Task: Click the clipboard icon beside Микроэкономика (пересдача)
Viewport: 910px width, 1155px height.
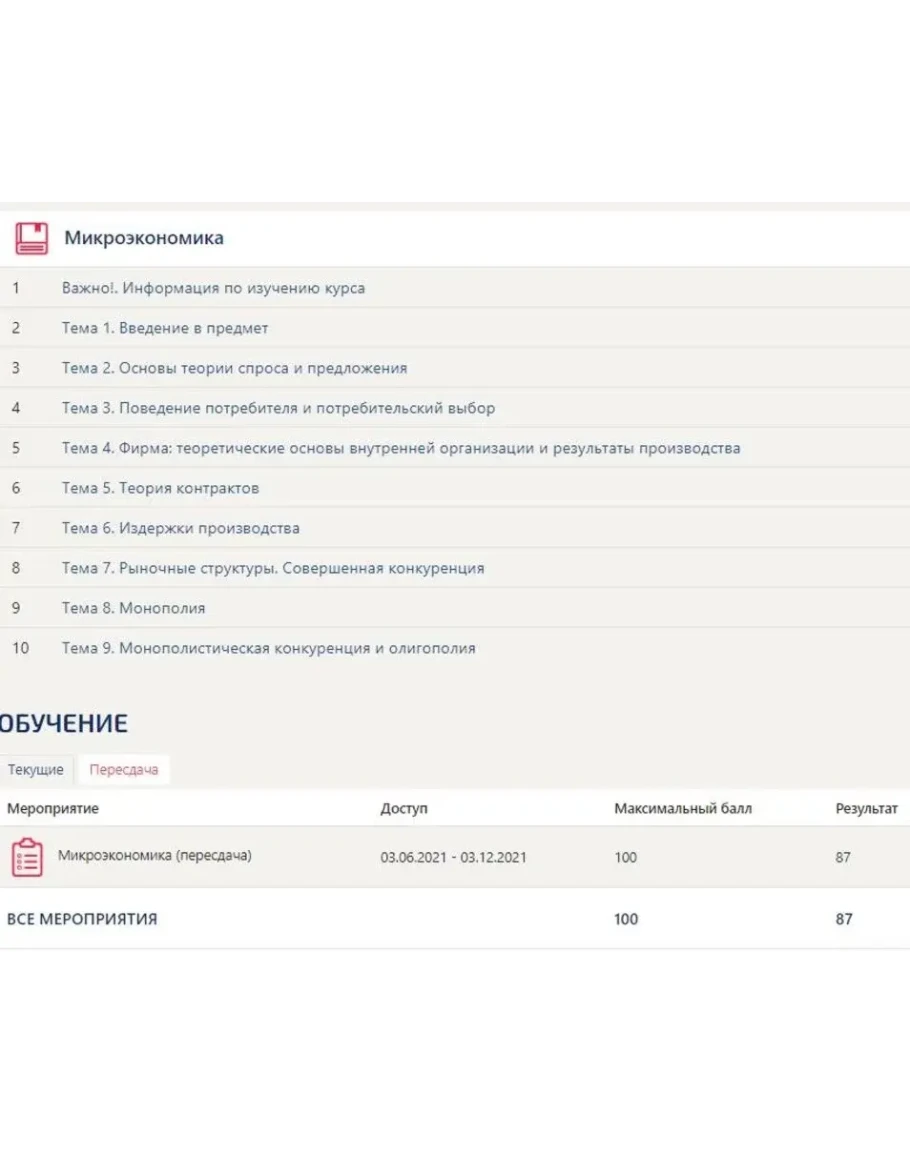Action: click(x=27, y=857)
